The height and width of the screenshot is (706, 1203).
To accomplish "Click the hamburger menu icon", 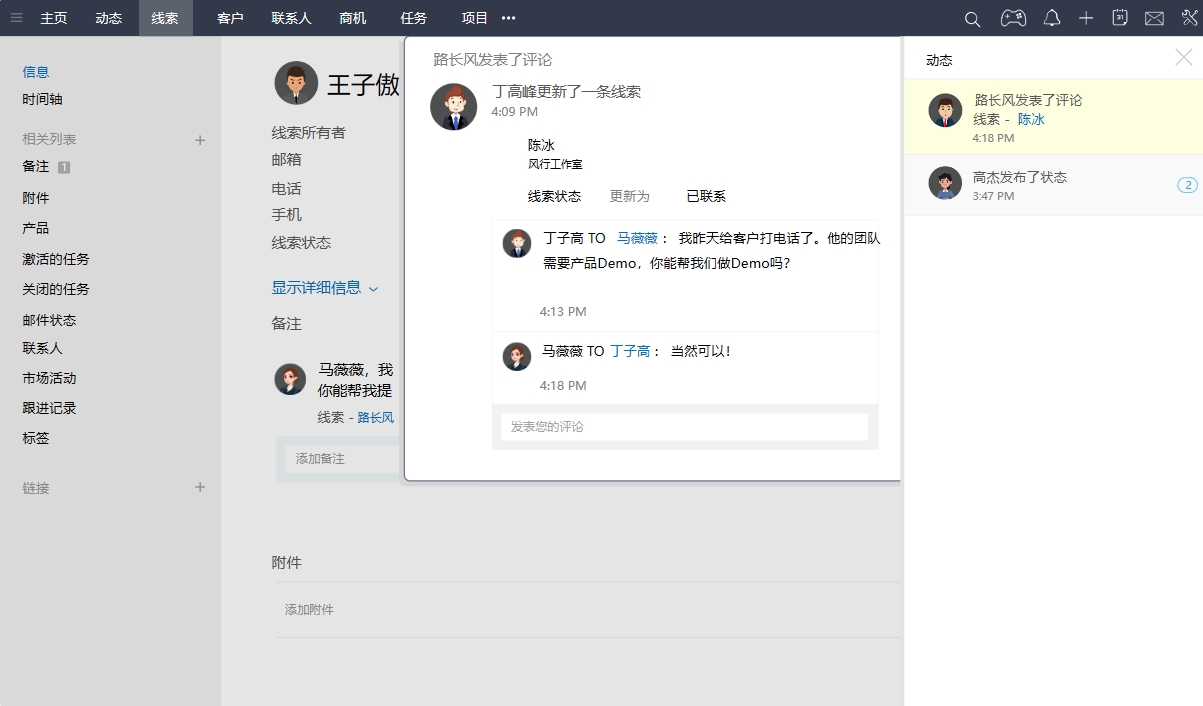I will click(15, 17).
